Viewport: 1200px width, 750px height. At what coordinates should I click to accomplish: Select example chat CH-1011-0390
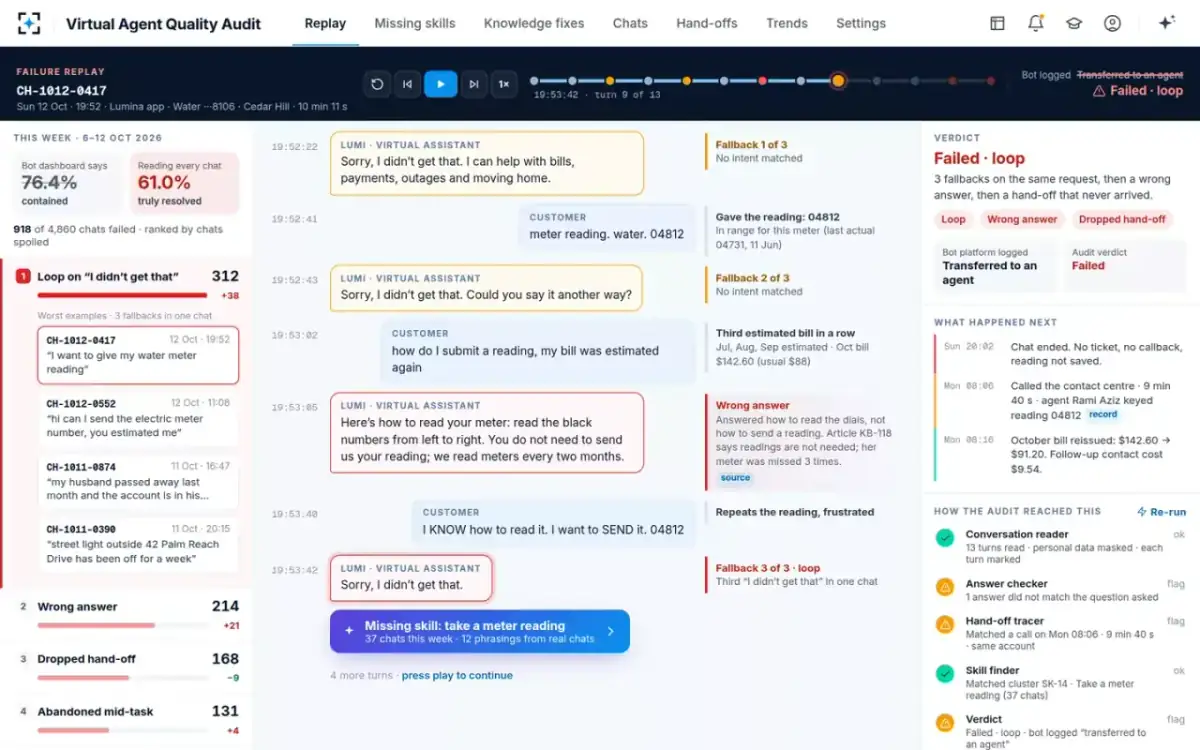[138, 544]
